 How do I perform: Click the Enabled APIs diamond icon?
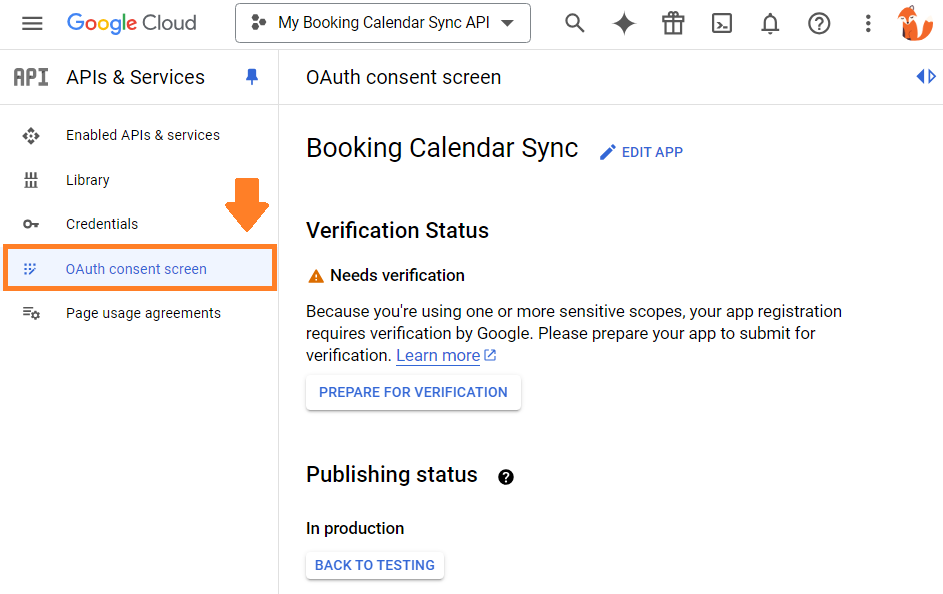tap(31, 136)
